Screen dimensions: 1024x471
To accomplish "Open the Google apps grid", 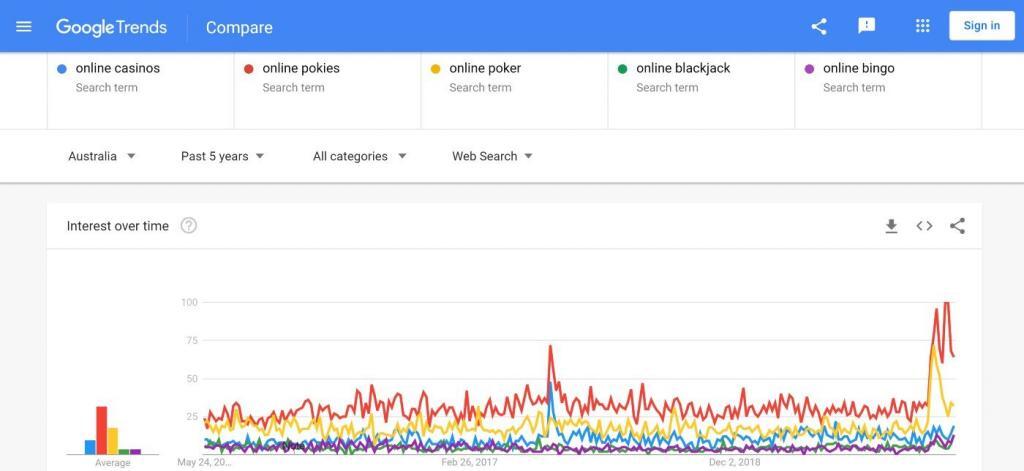I will [922, 26].
